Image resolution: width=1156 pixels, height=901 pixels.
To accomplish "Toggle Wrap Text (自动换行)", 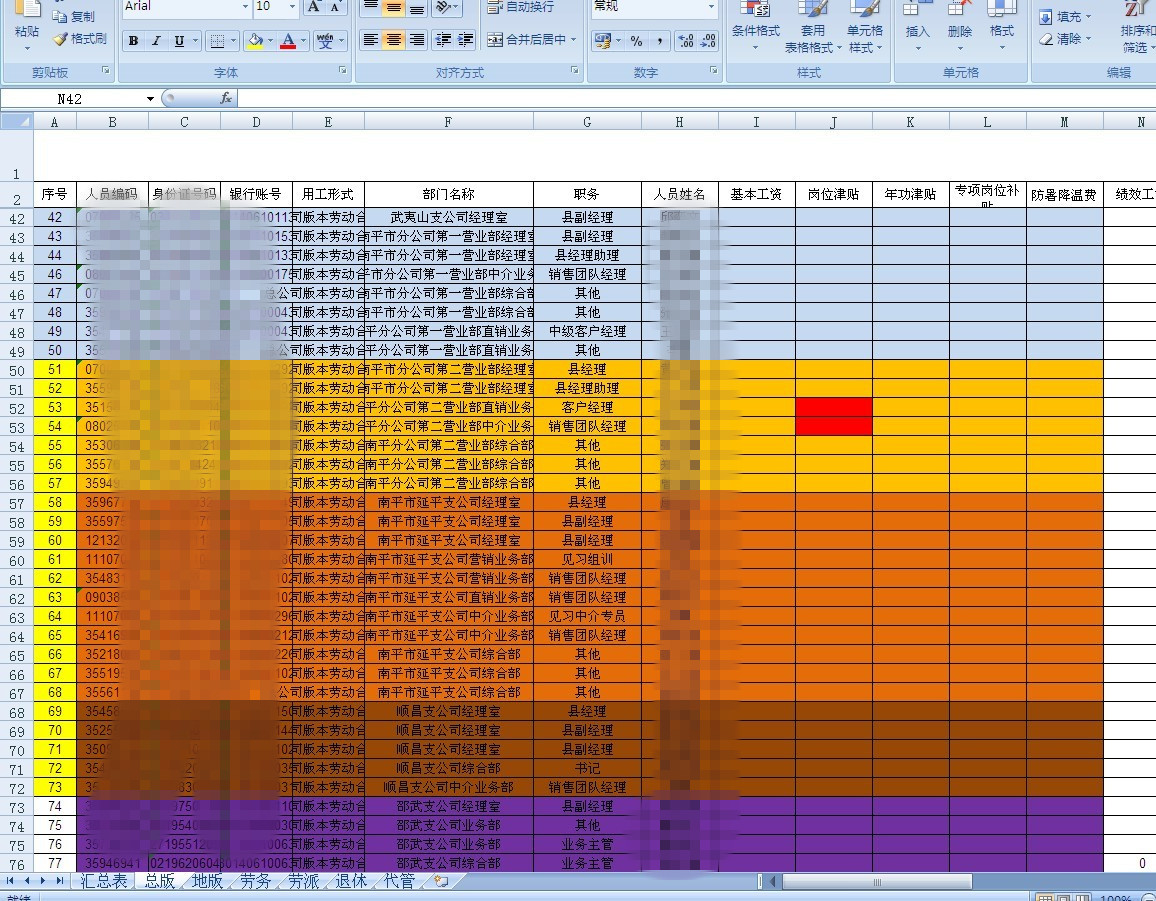I will click(x=521, y=7).
